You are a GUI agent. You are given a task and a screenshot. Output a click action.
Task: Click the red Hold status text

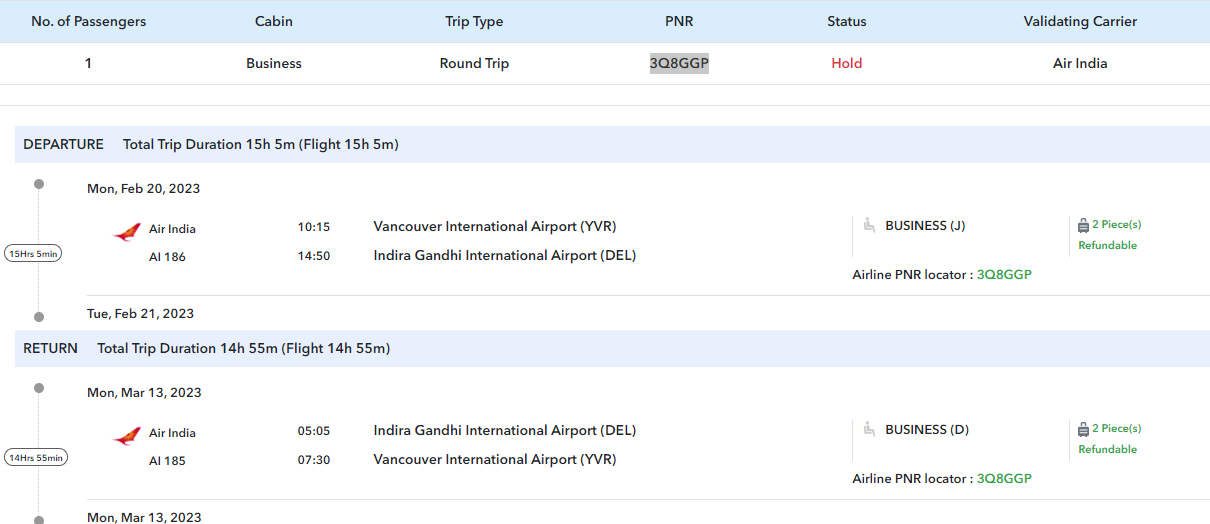(846, 63)
